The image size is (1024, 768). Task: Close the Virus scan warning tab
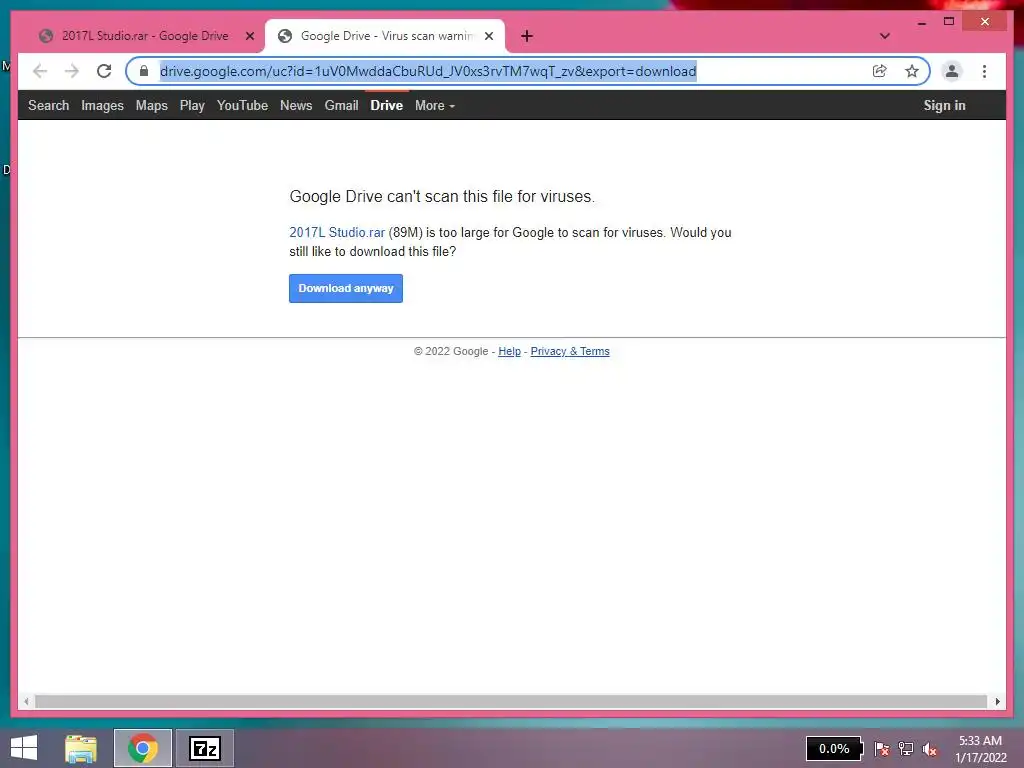pos(488,36)
